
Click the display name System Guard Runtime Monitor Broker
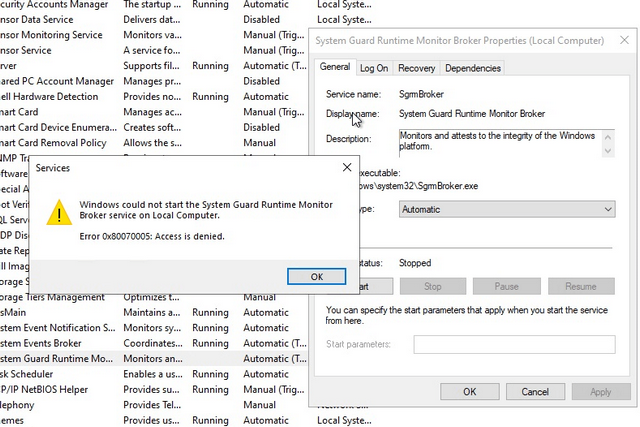tap(472, 114)
